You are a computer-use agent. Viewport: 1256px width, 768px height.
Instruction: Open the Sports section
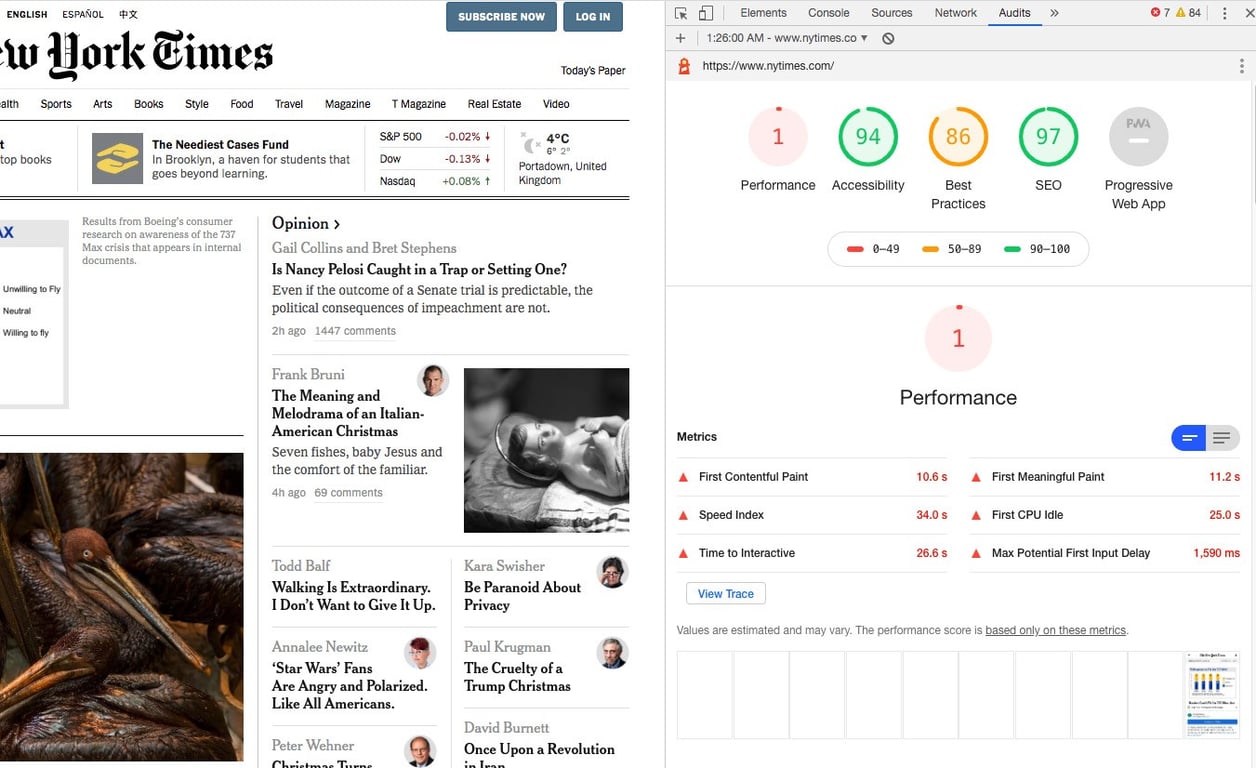pos(56,104)
